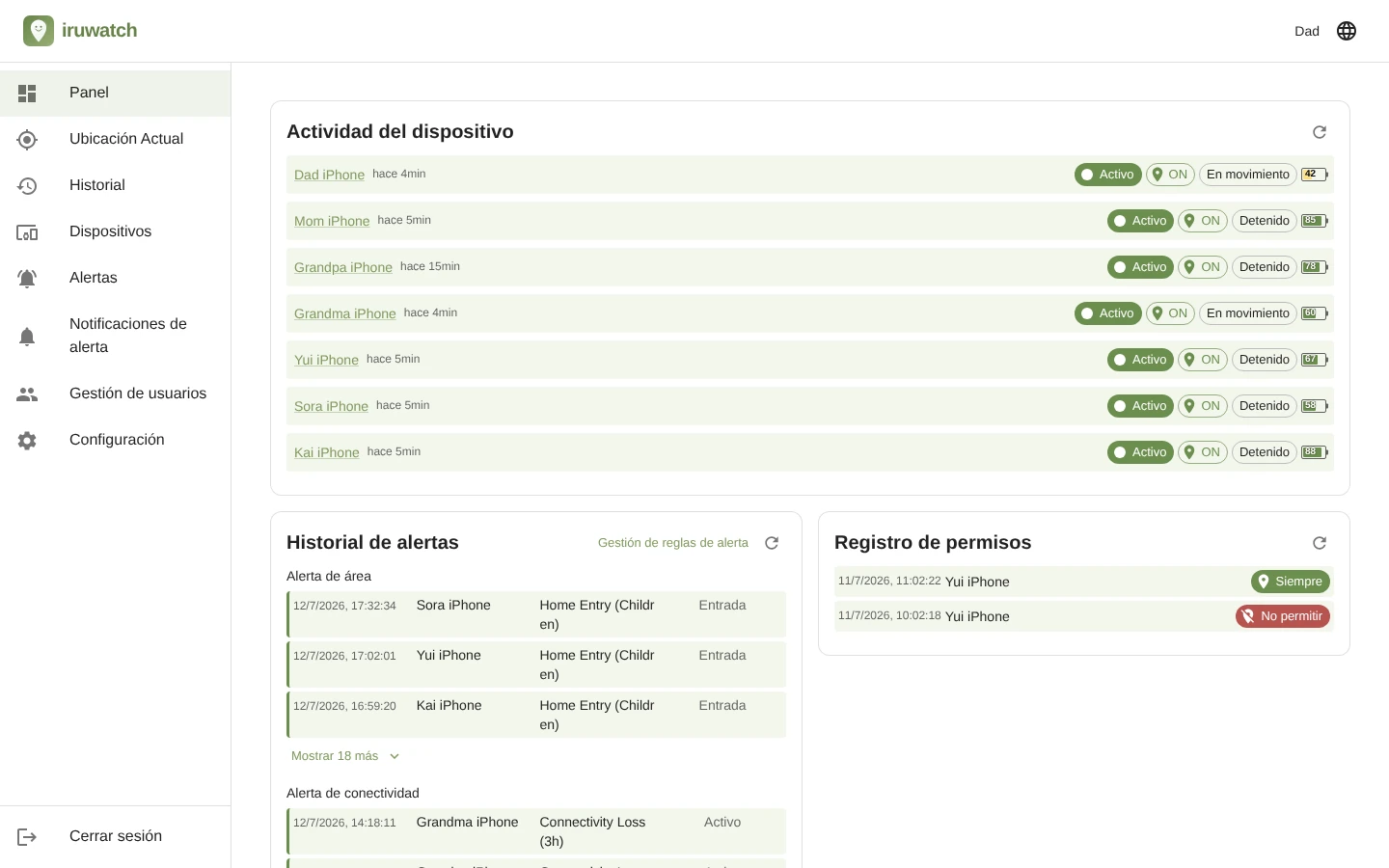Click the Cerrar sesión logout icon
The width and height of the screenshot is (1389, 868).
click(27, 836)
